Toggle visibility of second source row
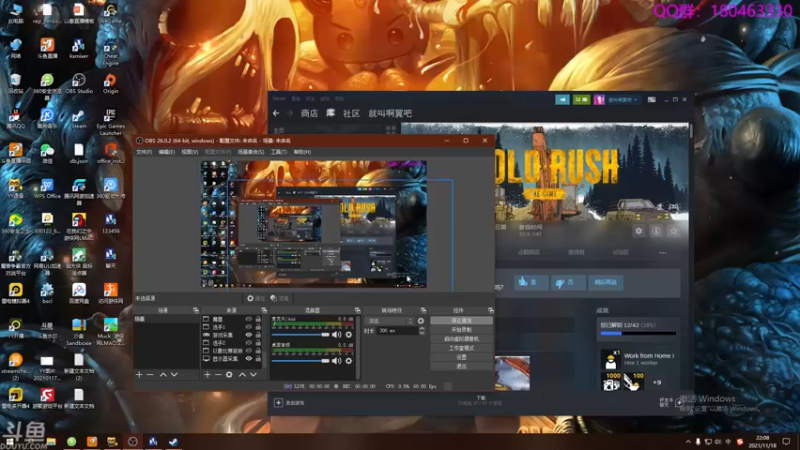The image size is (800, 450). point(248,327)
